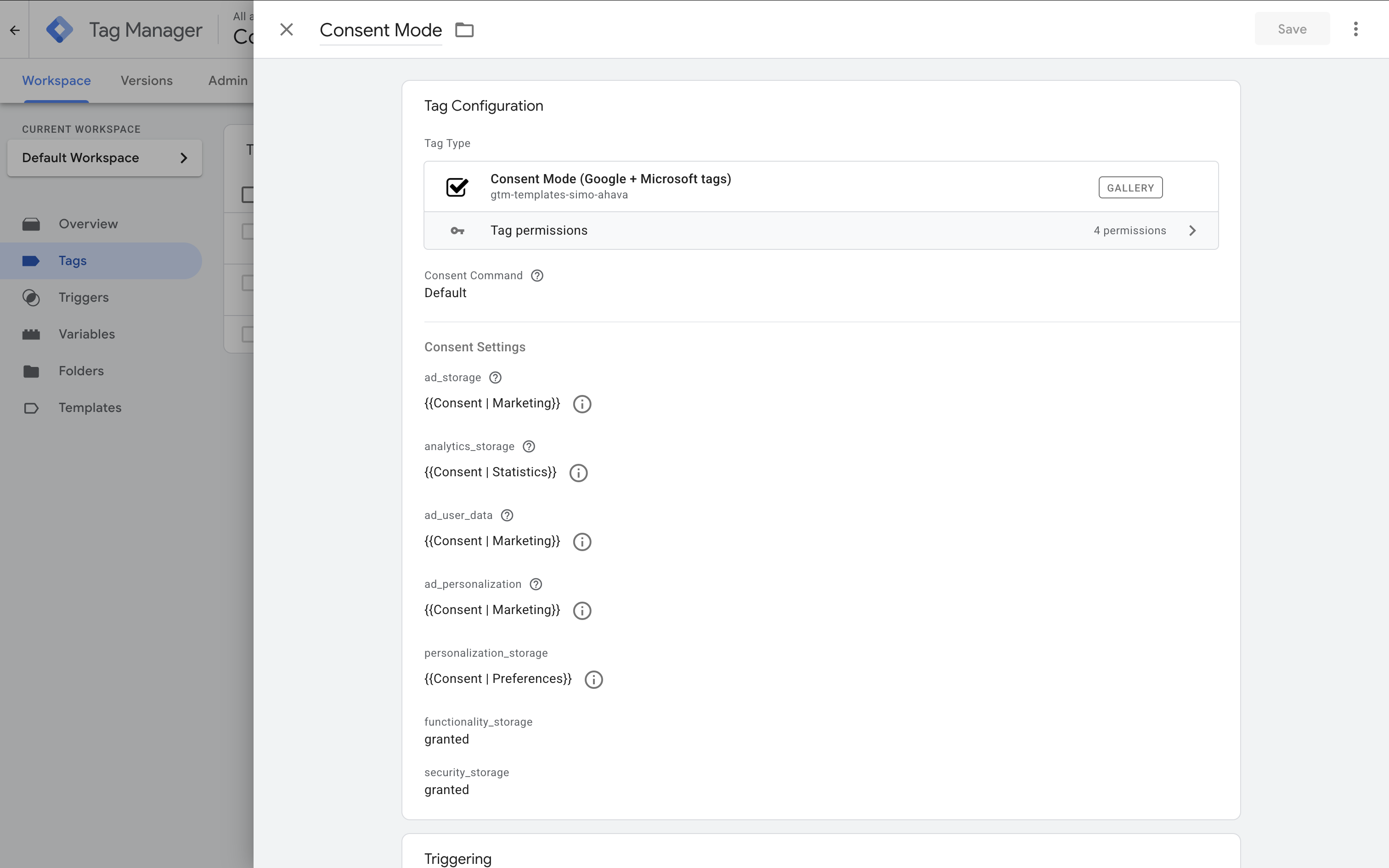
Task: Click the Default consent command value
Action: pos(446,293)
